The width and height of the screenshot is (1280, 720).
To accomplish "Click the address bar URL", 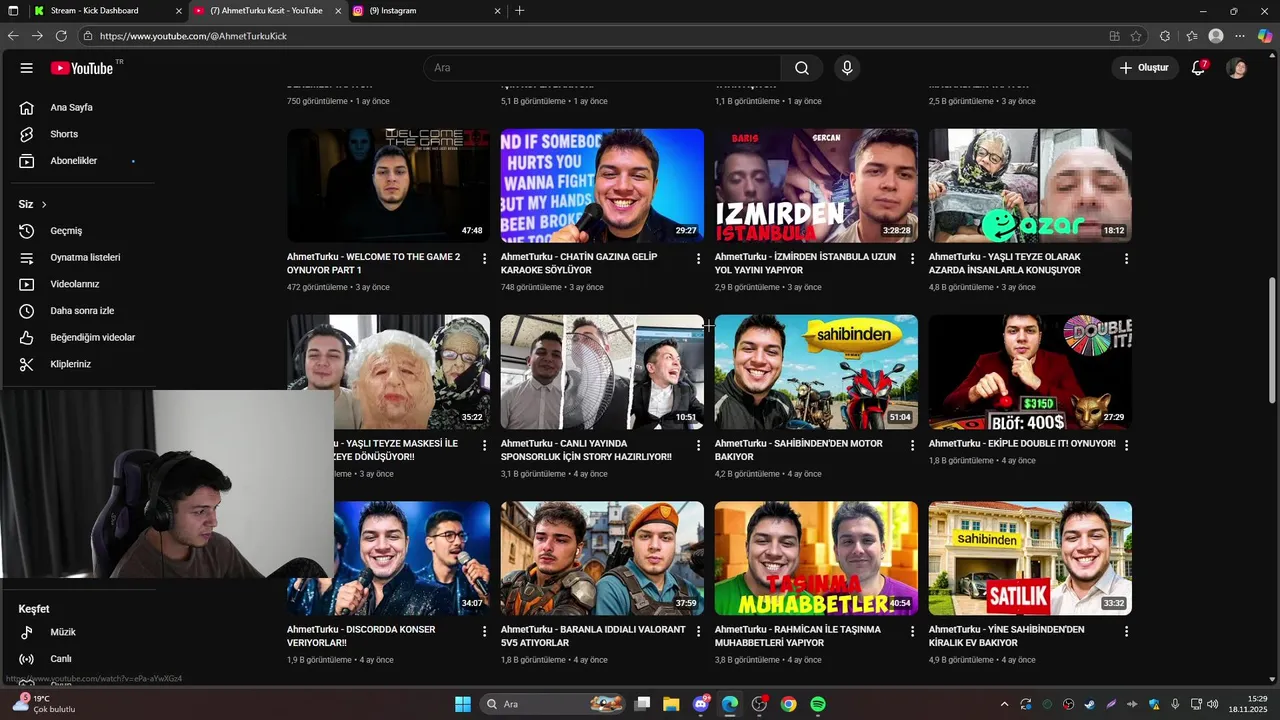I will [x=193, y=36].
